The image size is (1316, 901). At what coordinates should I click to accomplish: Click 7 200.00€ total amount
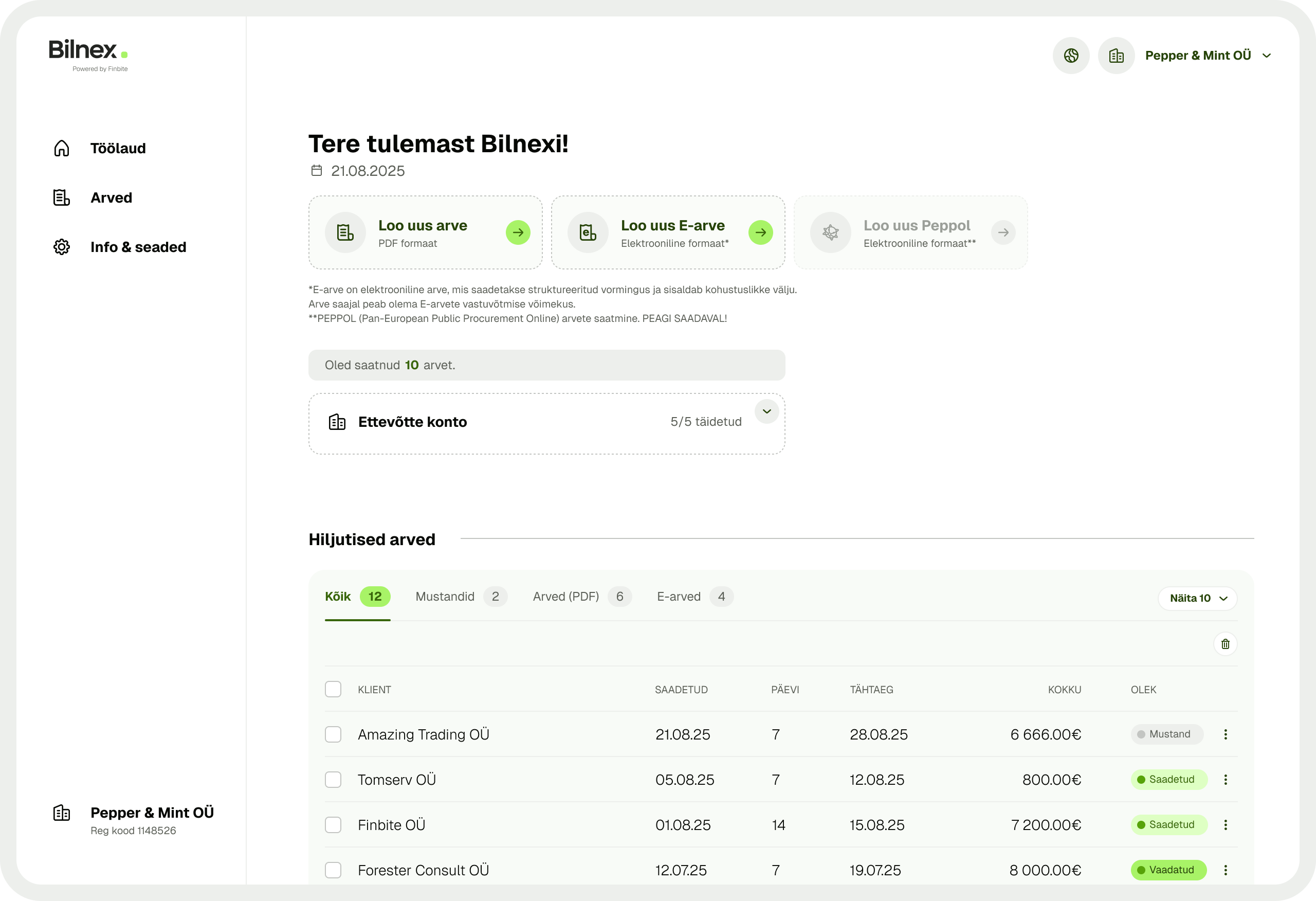1046,825
